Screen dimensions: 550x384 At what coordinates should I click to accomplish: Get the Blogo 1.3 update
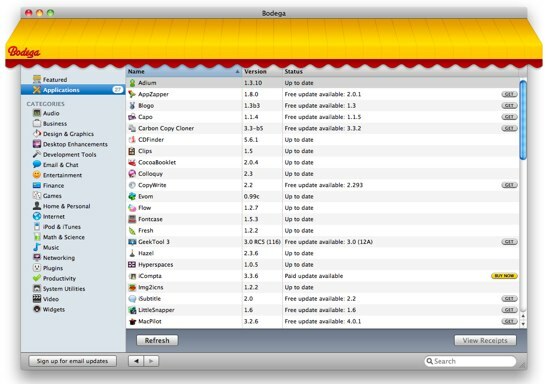click(x=509, y=106)
